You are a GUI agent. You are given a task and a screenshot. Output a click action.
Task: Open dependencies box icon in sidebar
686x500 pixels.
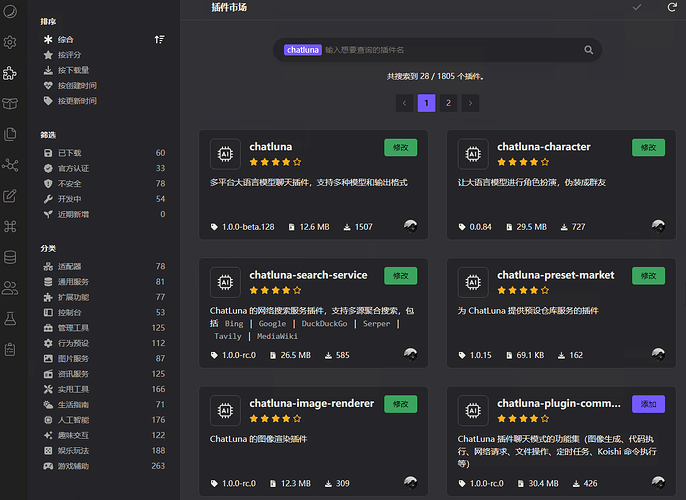point(10,104)
